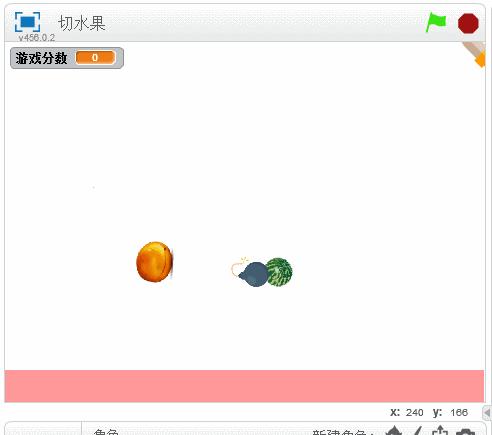Click the pink bar at stage bottom
492x435 pixels.
(x=244, y=386)
